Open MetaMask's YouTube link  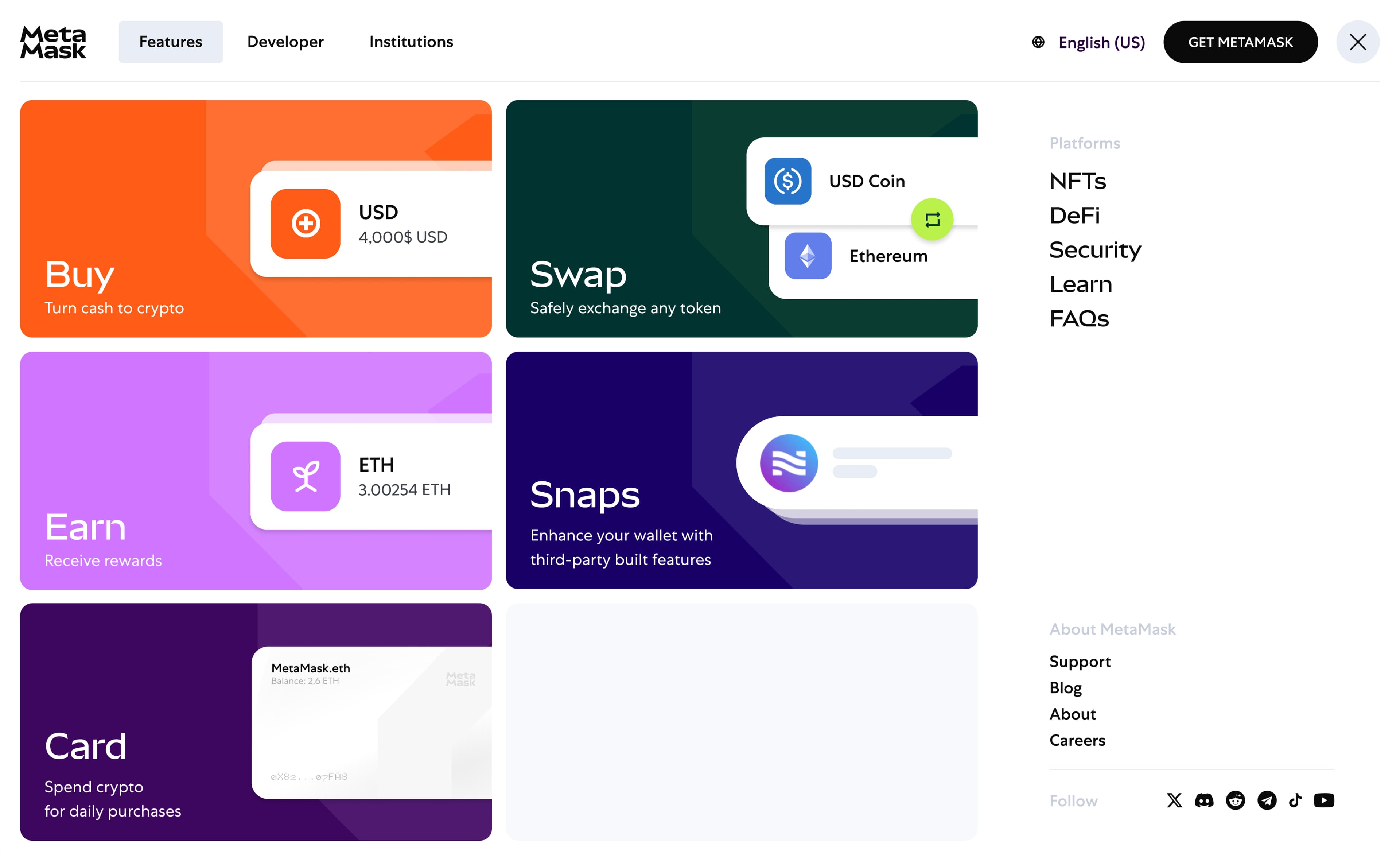click(1324, 800)
